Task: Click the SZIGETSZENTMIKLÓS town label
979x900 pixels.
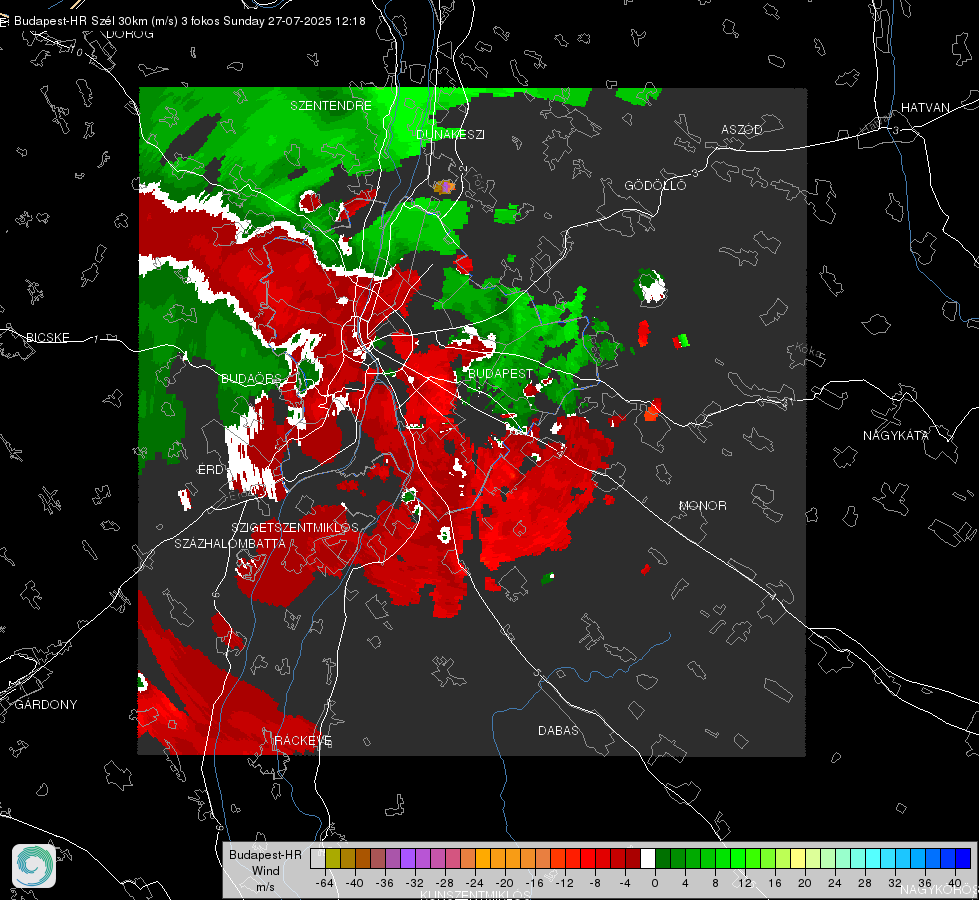Action: click(295, 527)
